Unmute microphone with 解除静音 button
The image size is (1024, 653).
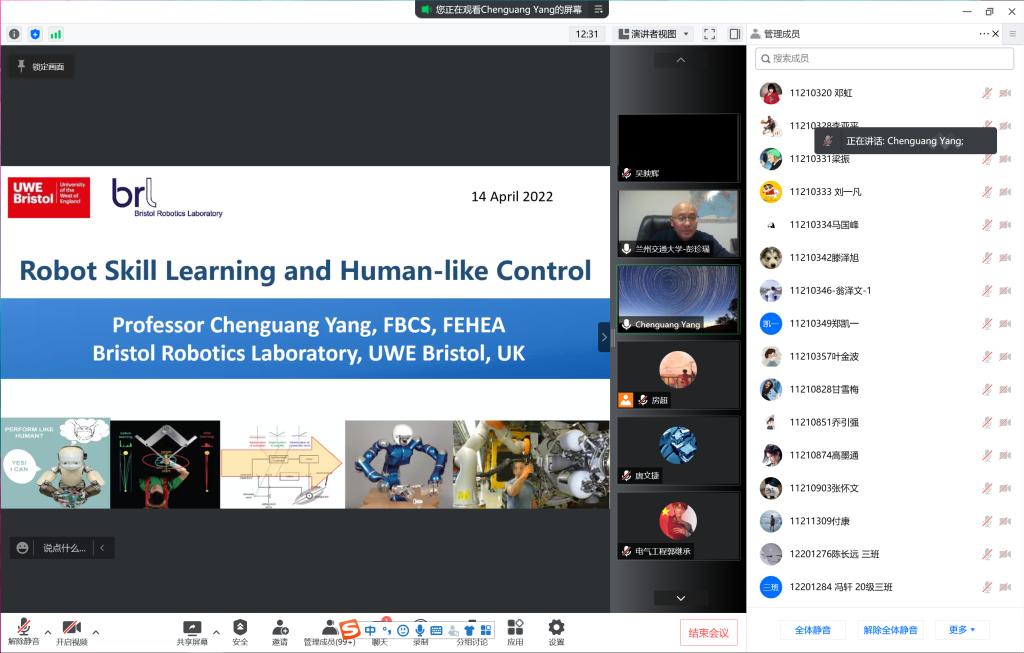23,630
